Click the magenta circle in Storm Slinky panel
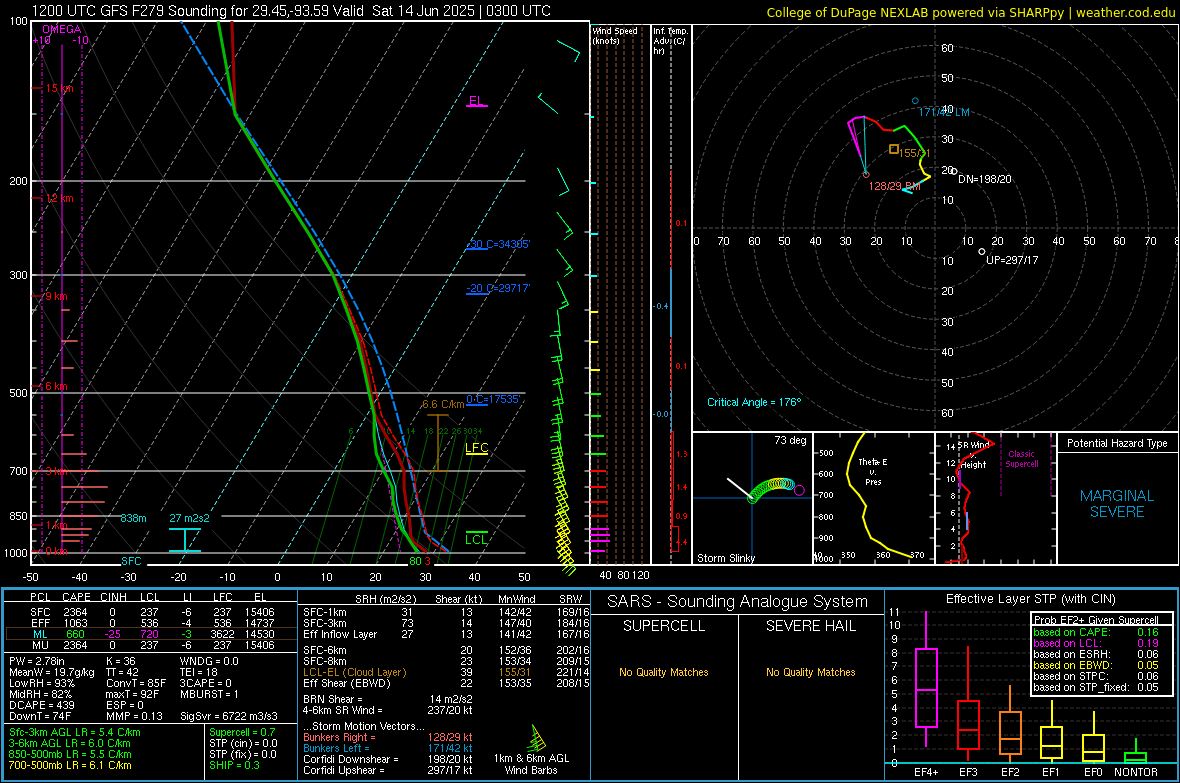This screenshot has height=783, width=1180. click(799, 490)
